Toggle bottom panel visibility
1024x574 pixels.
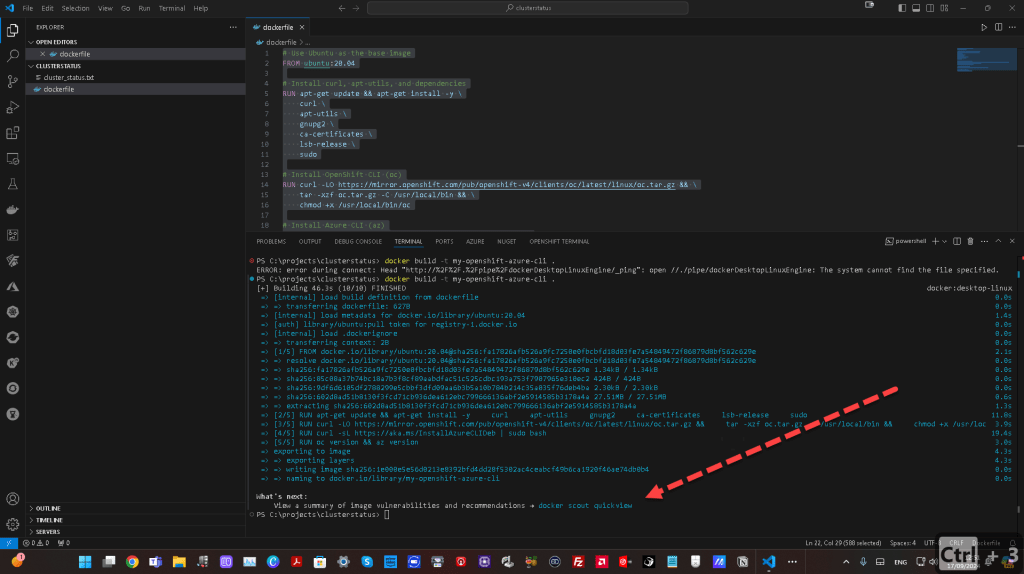pyautogui.click(x=916, y=8)
